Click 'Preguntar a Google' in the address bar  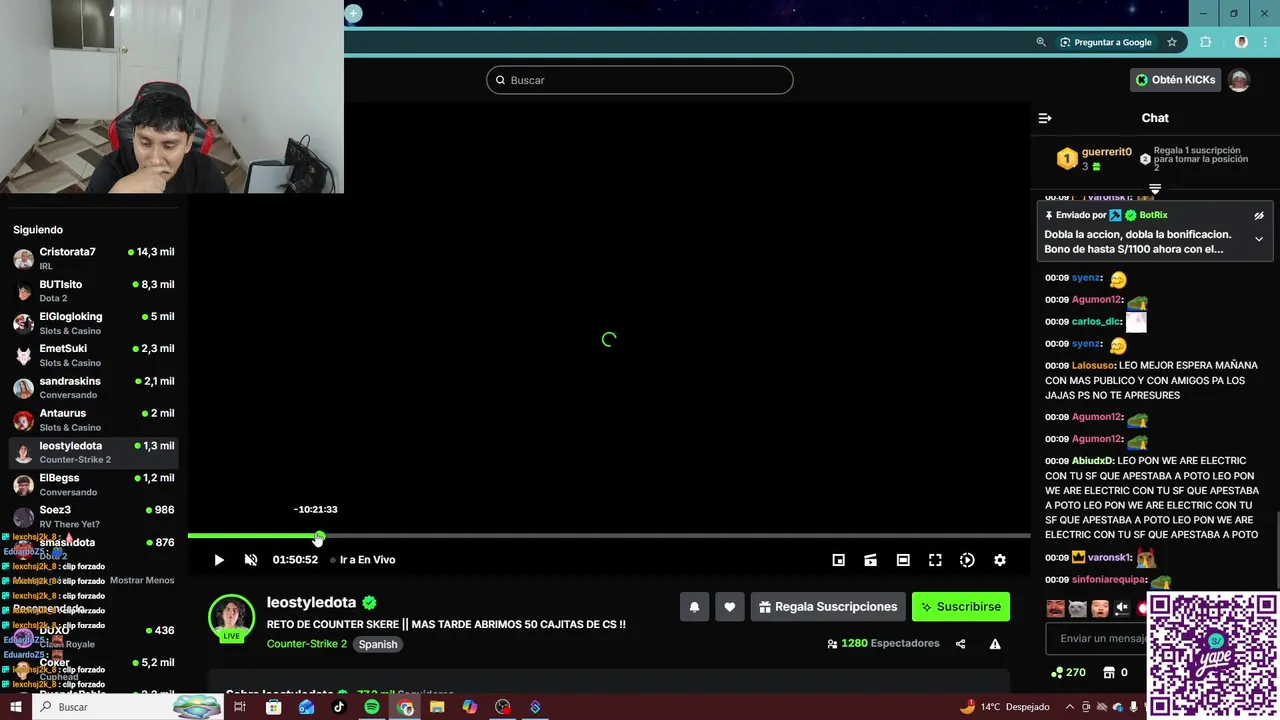click(1105, 42)
